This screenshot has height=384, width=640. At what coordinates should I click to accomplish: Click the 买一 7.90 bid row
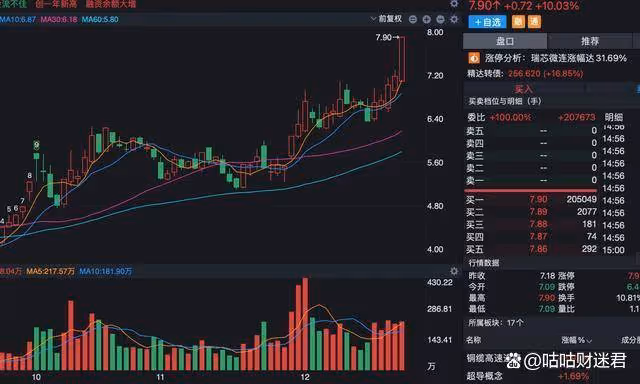point(531,200)
